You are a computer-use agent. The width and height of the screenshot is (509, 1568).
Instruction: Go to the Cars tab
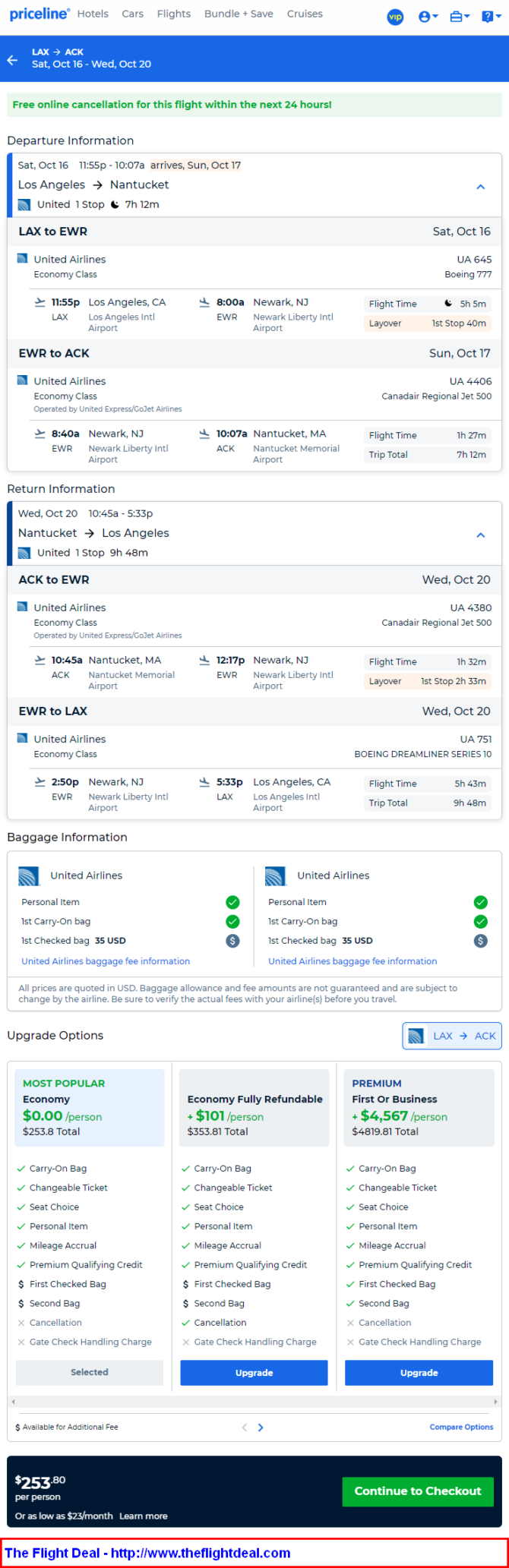point(133,14)
